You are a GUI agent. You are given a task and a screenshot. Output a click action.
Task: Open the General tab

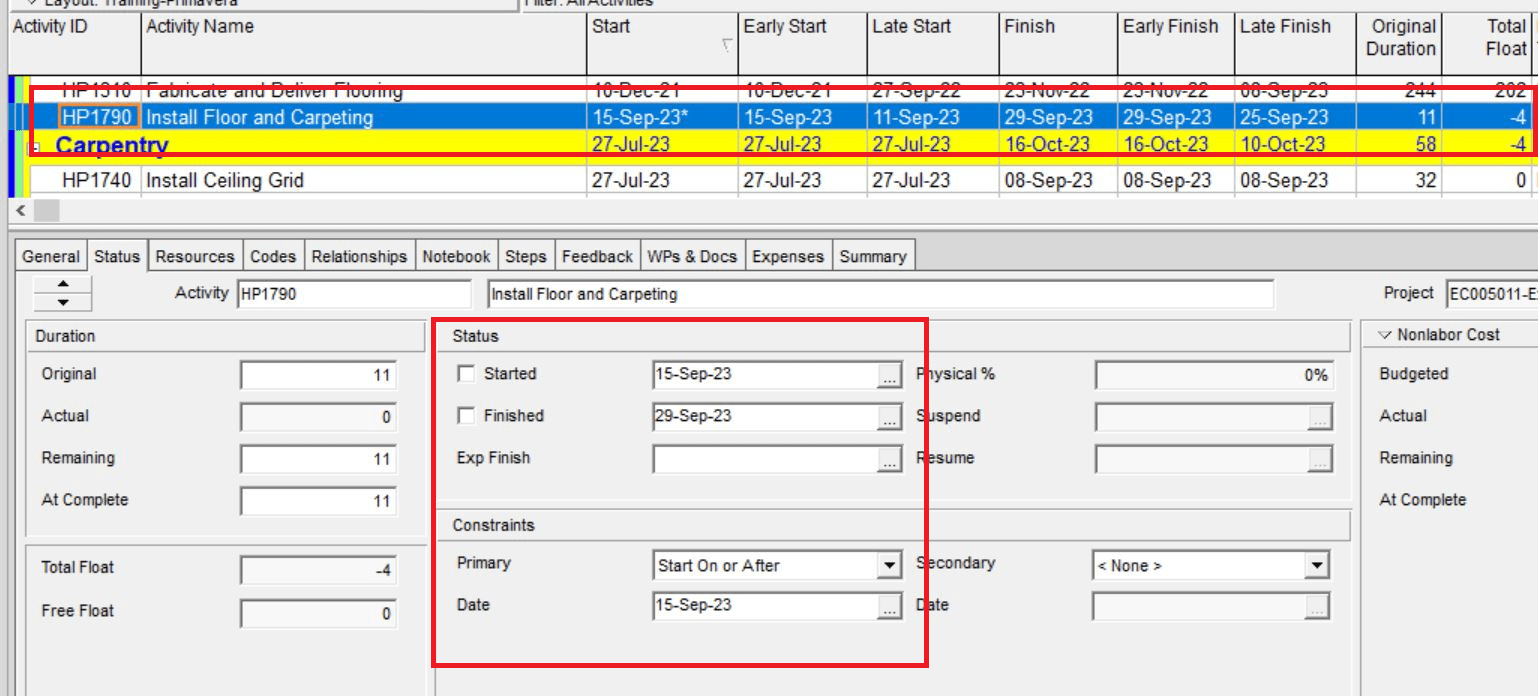point(51,257)
